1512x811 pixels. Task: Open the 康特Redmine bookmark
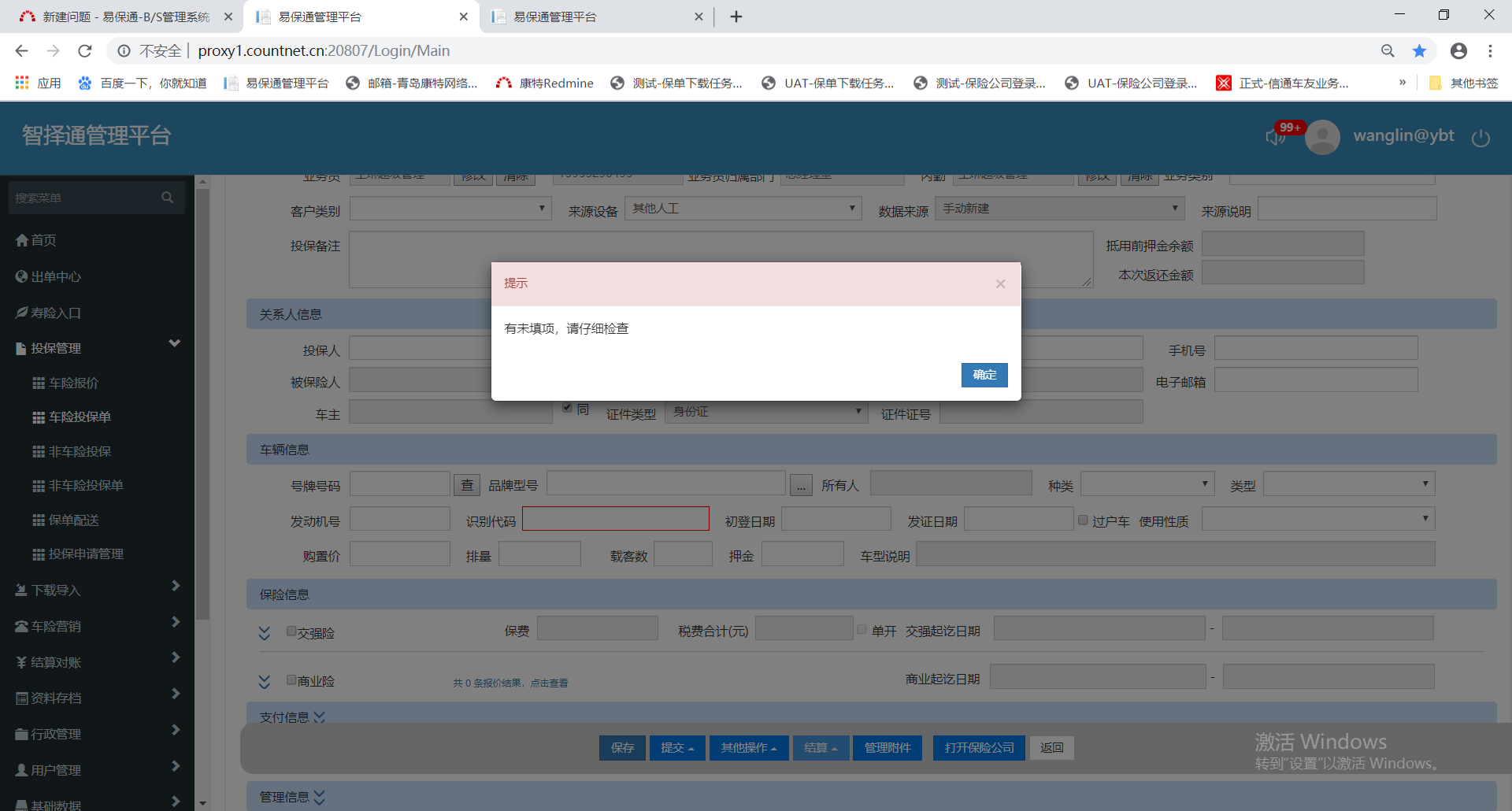coord(545,83)
